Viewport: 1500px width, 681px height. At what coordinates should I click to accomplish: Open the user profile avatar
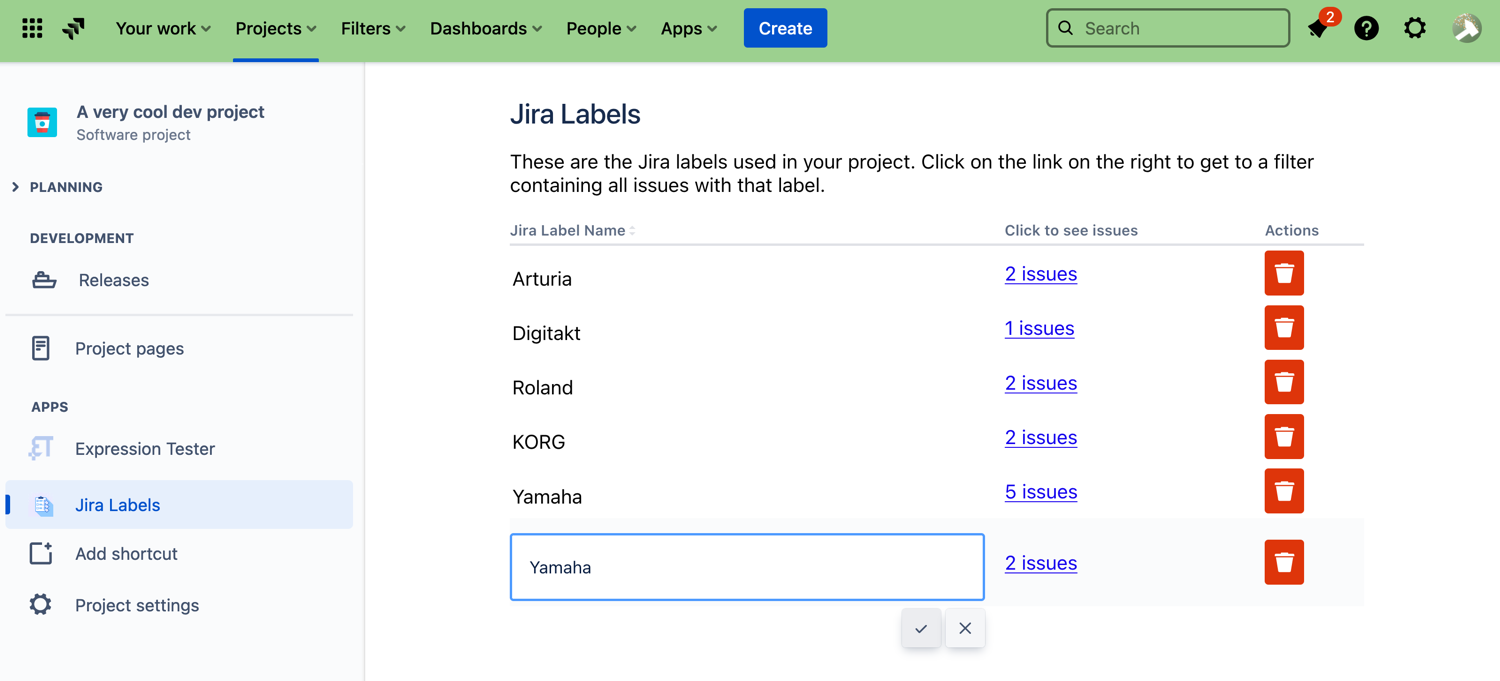[1467, 28]
